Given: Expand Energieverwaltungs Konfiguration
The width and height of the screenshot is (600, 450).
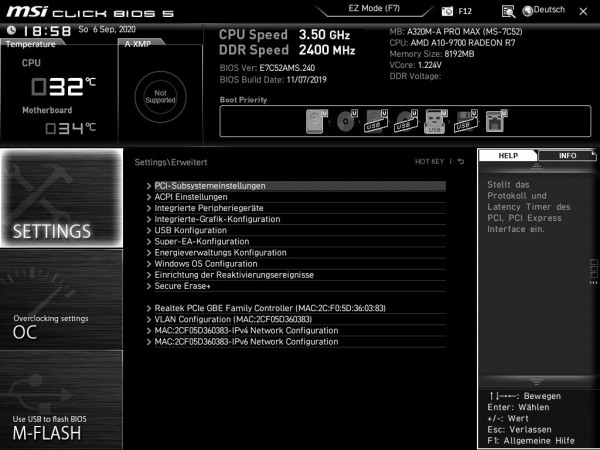Looking at the screenshot, I should click(x=296, y=253).
